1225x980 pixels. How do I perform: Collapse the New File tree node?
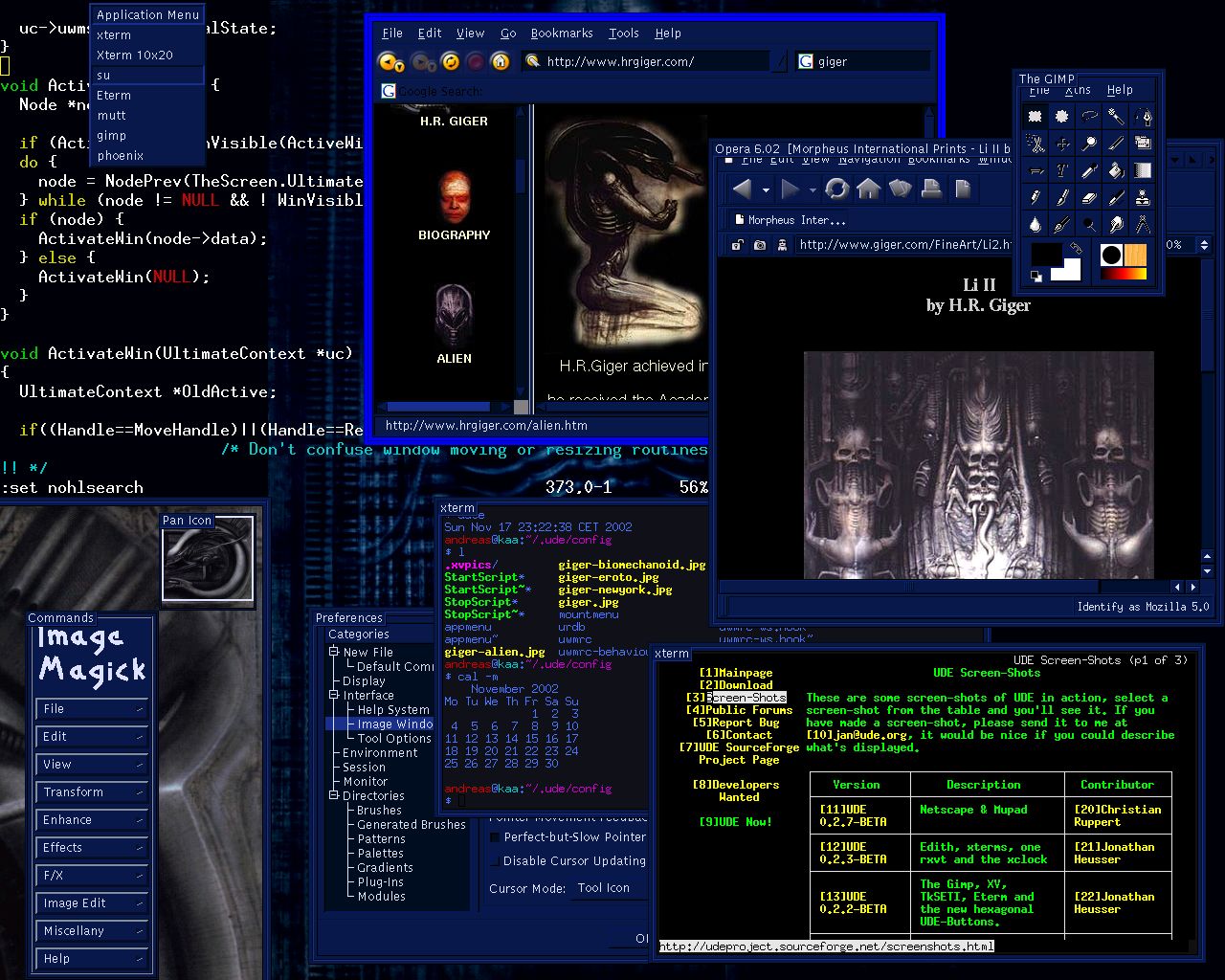coord(335,652)
